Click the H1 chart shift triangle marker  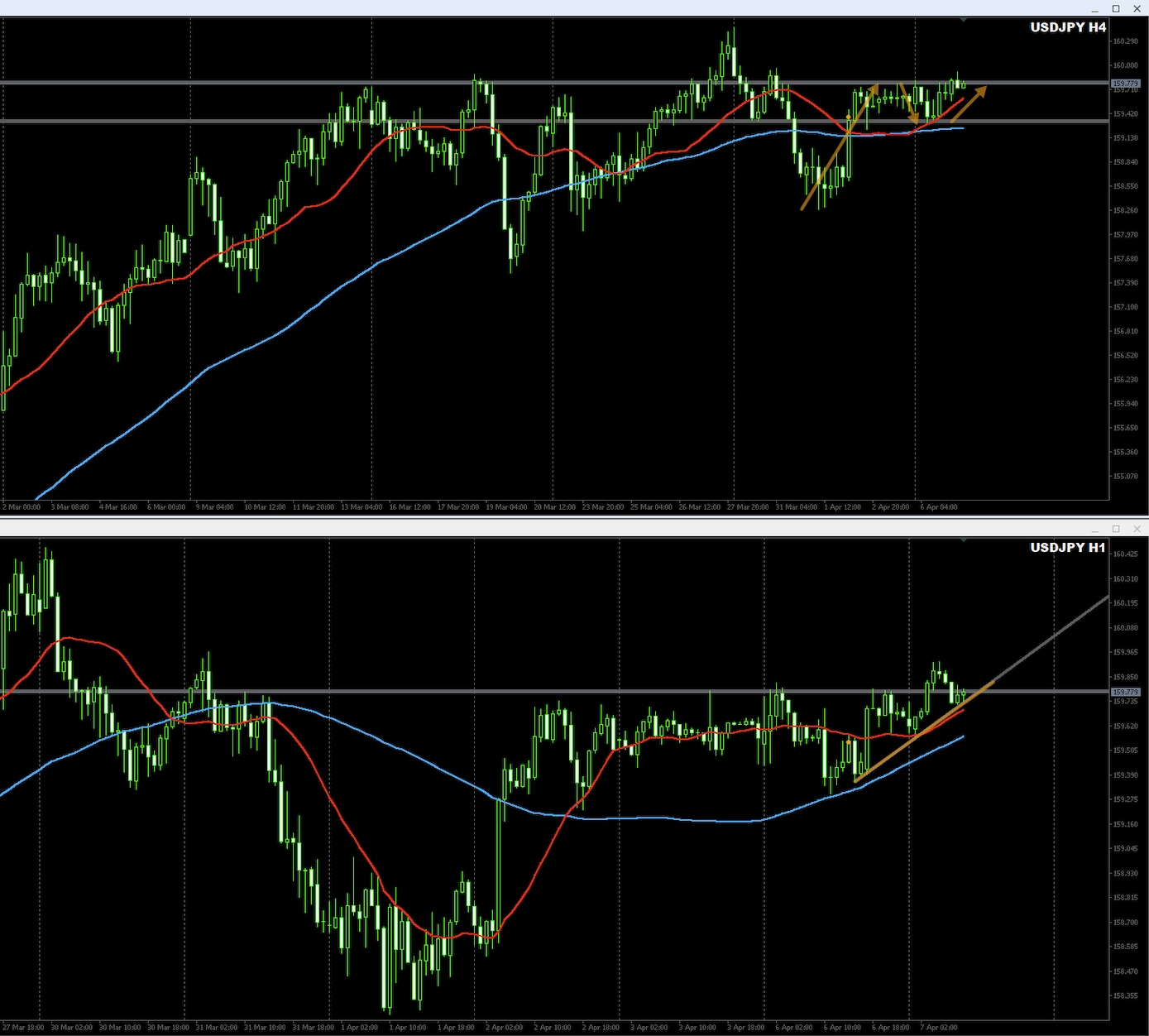[964, 540]
